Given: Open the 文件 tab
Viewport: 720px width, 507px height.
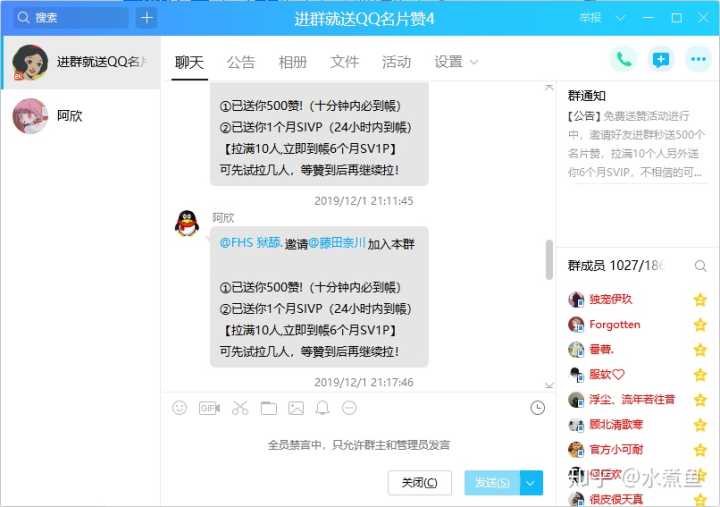Looking at the screenshot, I should point(344,62).
